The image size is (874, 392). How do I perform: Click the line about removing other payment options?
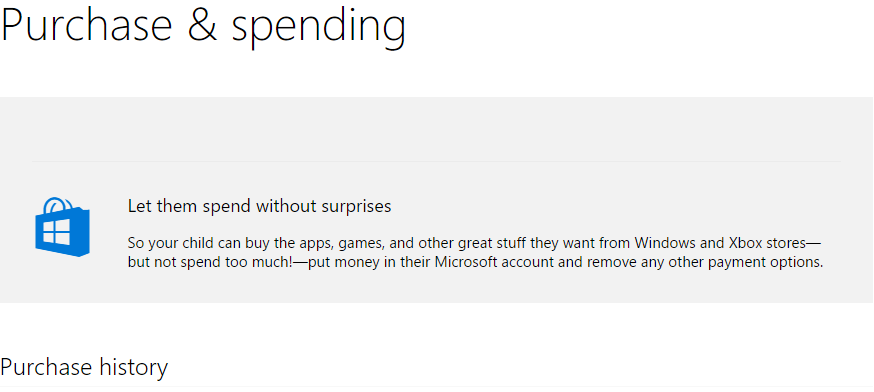coord(475,262)
